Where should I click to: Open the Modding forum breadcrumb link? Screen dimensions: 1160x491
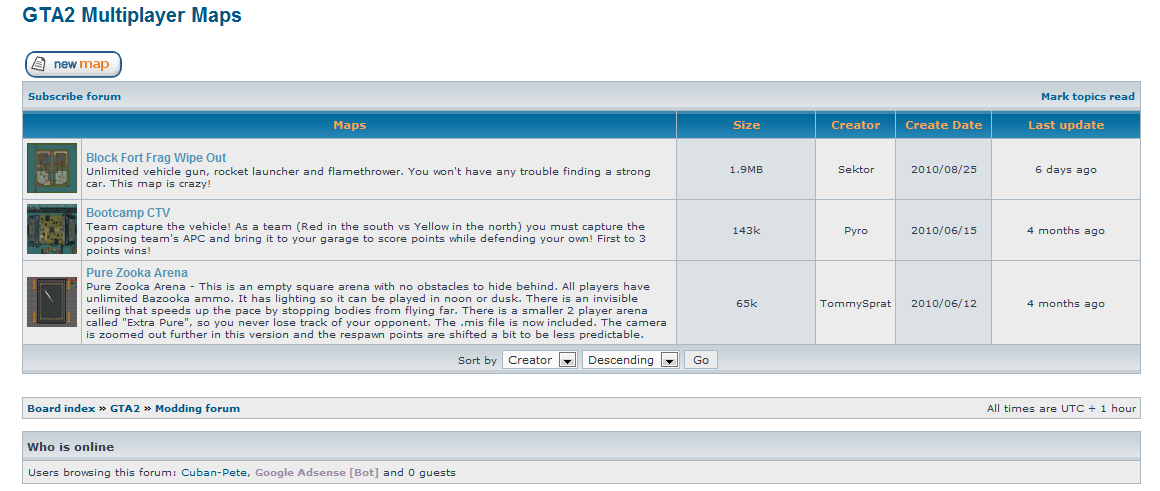point(197,408)
